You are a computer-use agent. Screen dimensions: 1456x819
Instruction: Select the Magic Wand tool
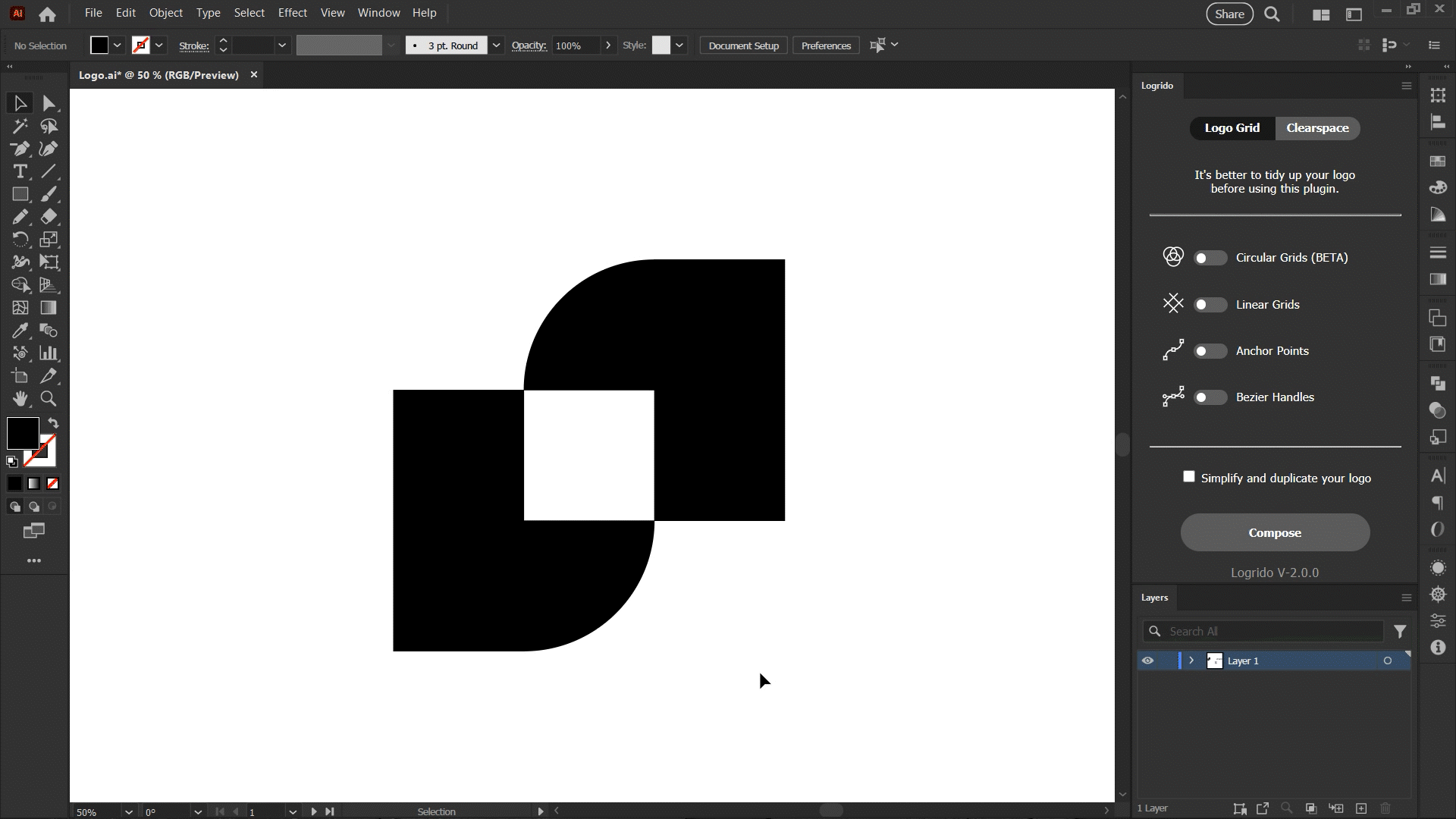[x=20, y=126]
